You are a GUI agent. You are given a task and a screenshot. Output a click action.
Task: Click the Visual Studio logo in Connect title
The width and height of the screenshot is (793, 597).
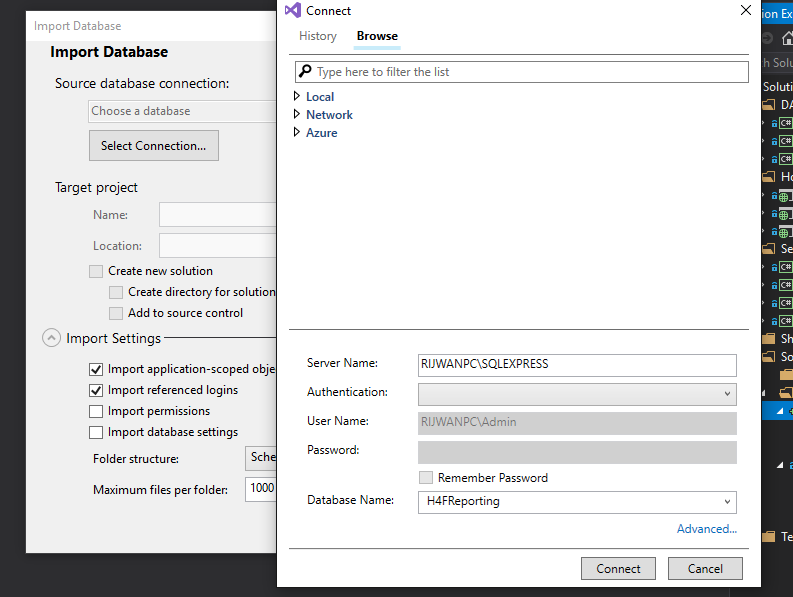point(293,10)
